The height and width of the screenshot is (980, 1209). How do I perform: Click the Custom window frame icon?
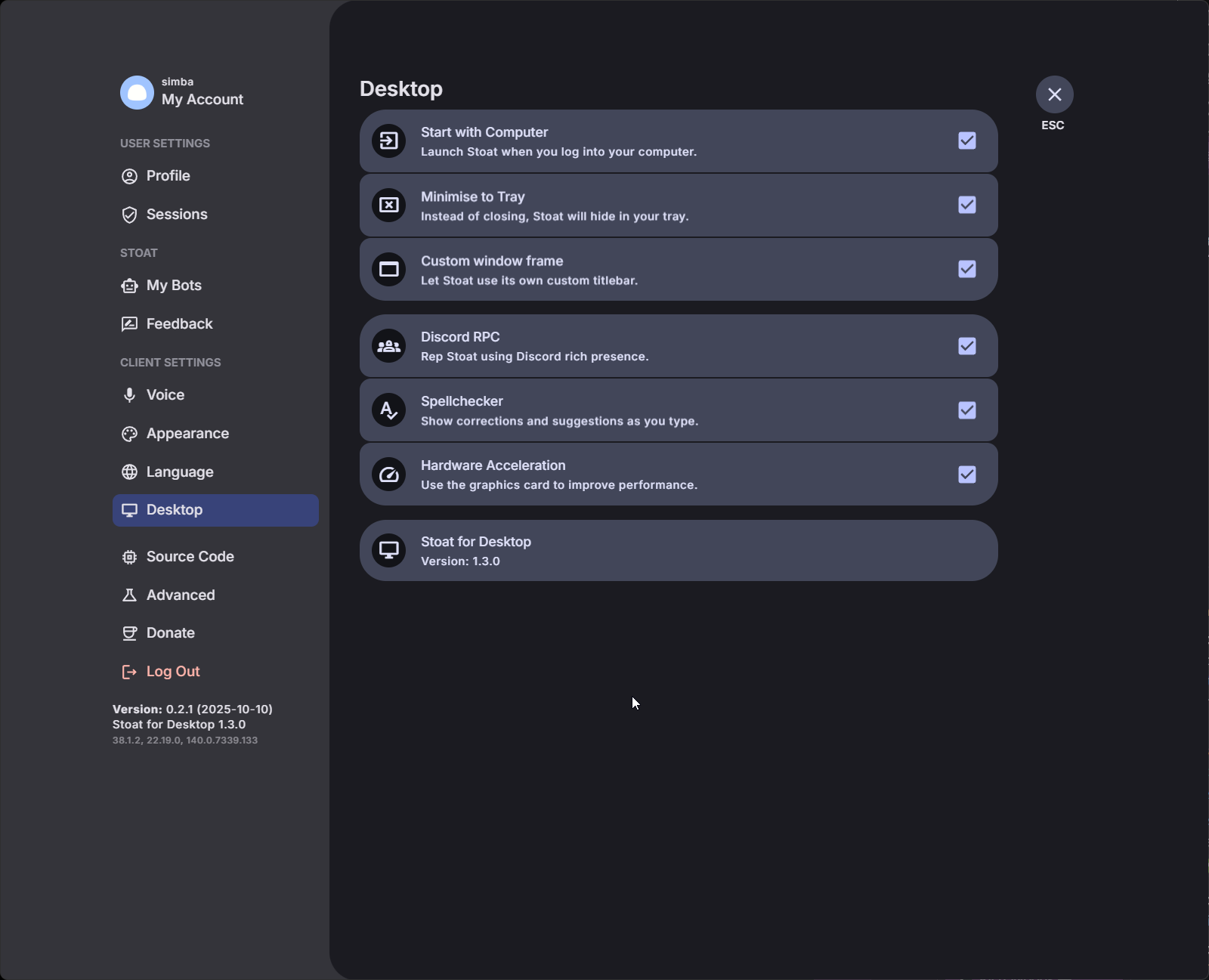point(389,270)
